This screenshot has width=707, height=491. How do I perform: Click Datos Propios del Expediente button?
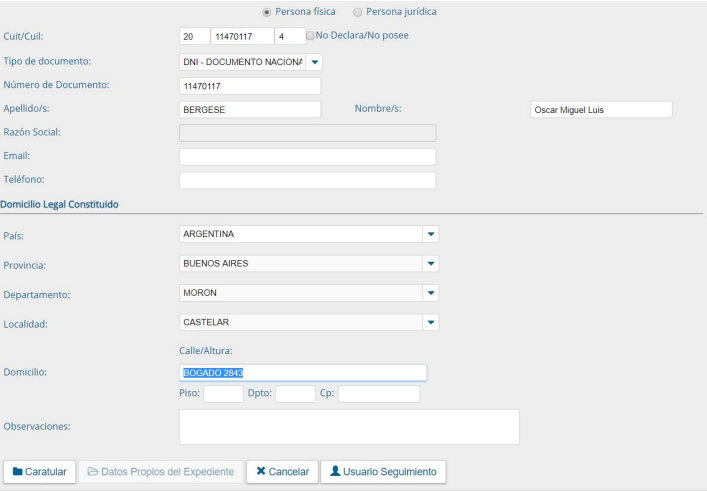point(162,471)
